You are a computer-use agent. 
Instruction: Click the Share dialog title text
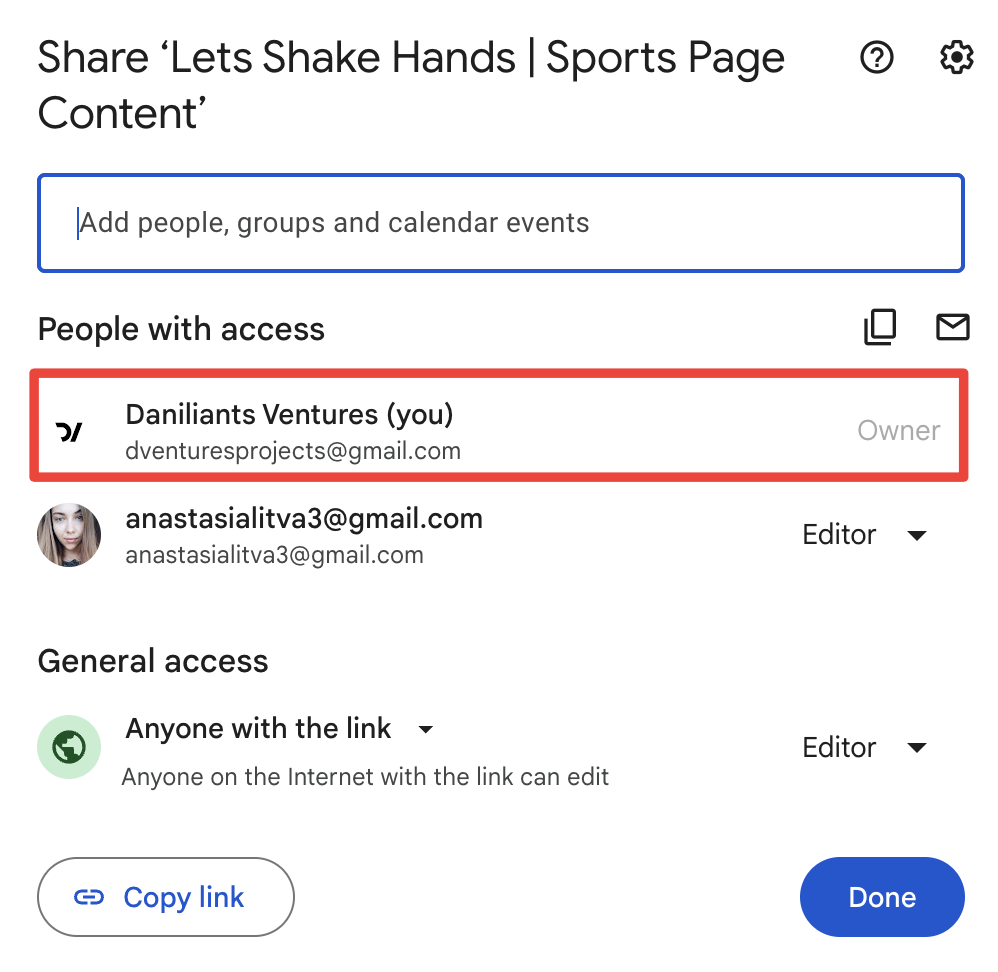click(x=410, y=86)
